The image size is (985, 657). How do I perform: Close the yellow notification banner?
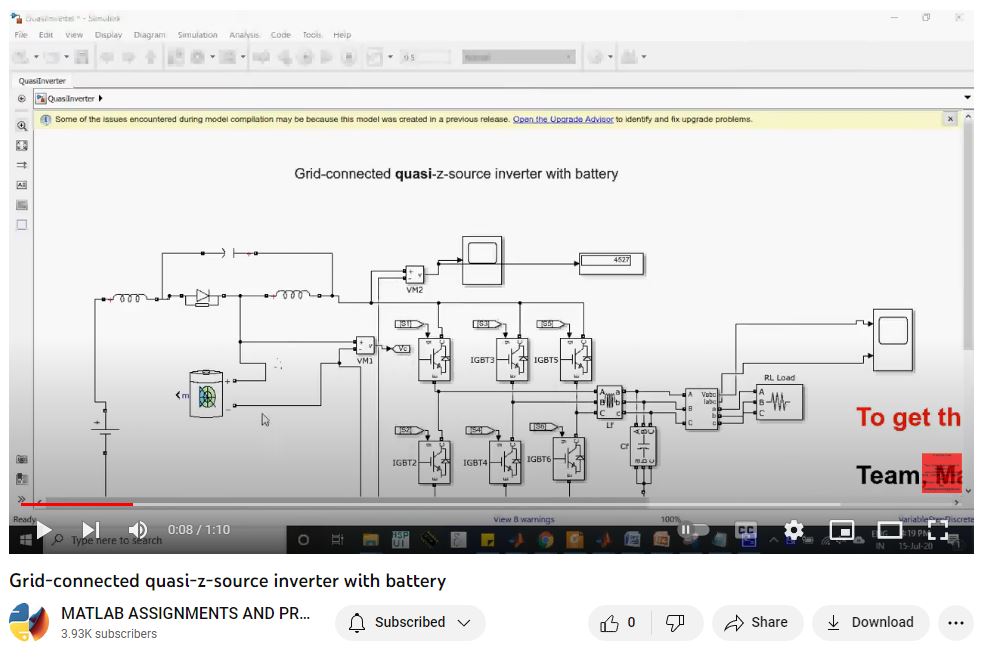950,119
